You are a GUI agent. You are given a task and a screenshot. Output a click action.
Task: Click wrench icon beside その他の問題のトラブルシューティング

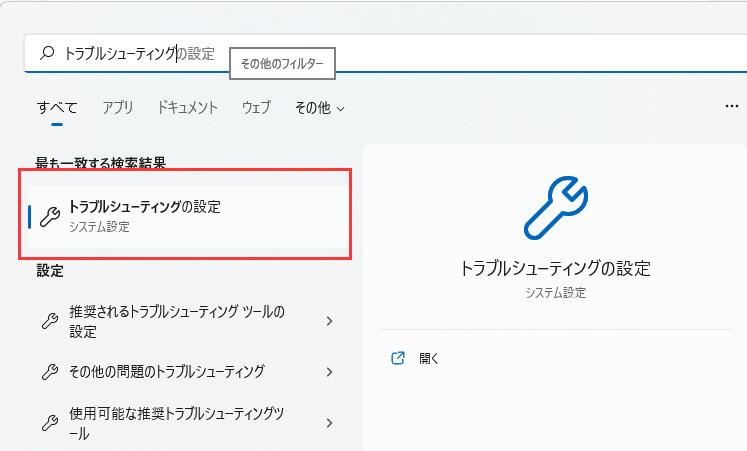tap(49, 372)
